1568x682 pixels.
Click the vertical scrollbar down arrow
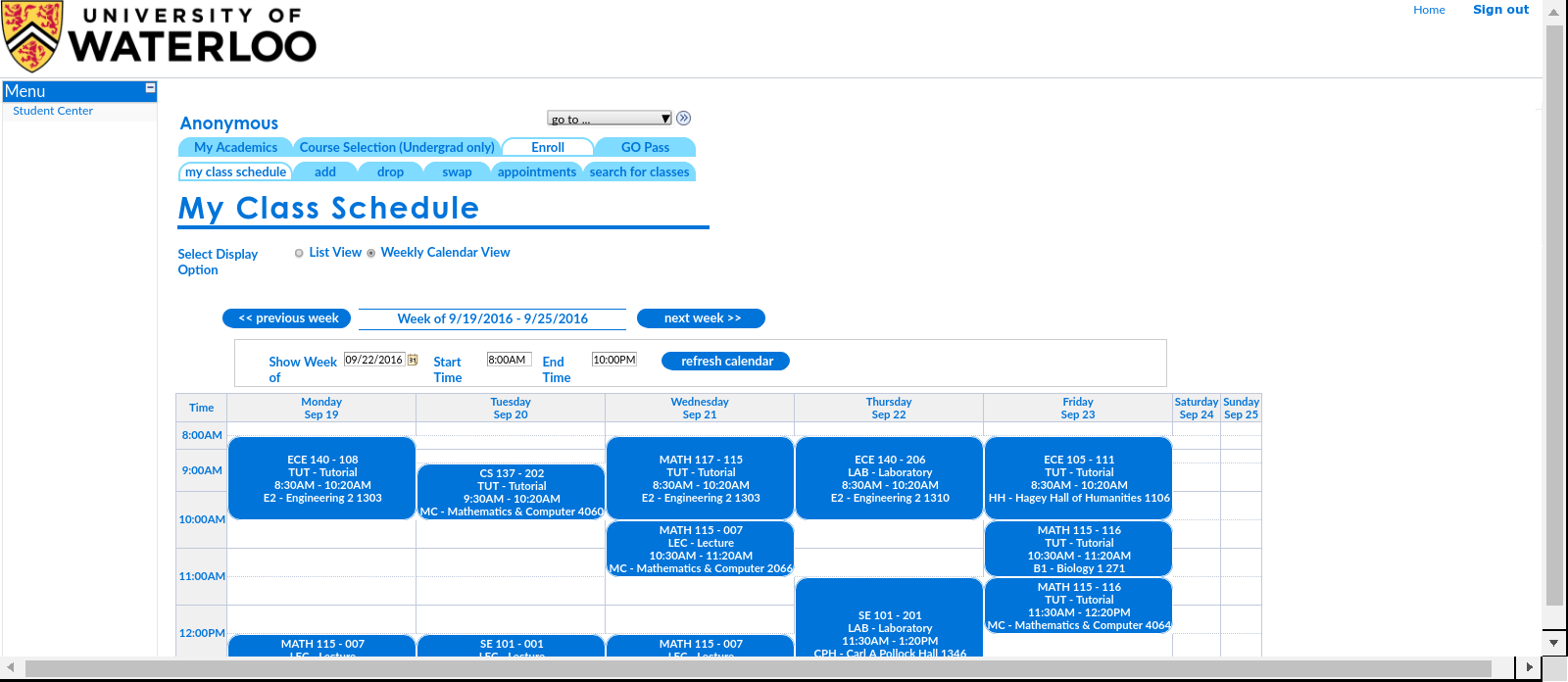[1554, 643]
